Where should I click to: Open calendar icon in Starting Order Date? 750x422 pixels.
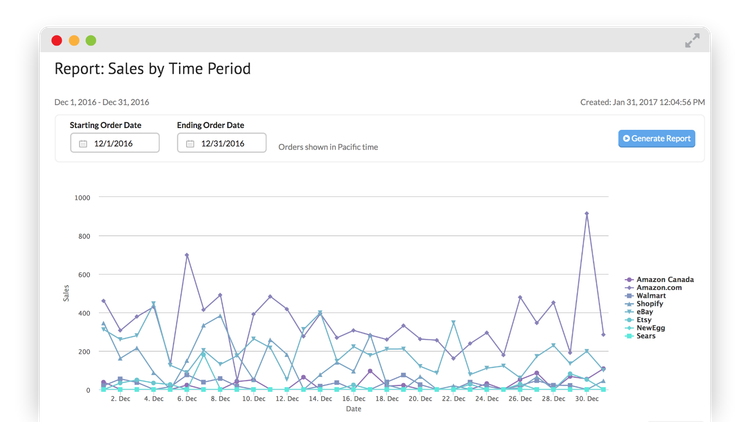click(83, 144)
